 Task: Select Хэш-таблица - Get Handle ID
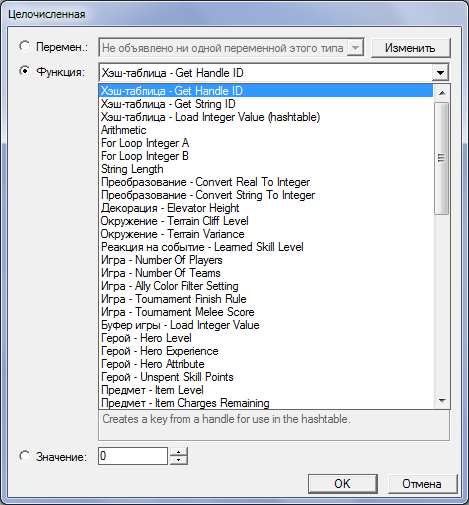(x=266, y=91)
